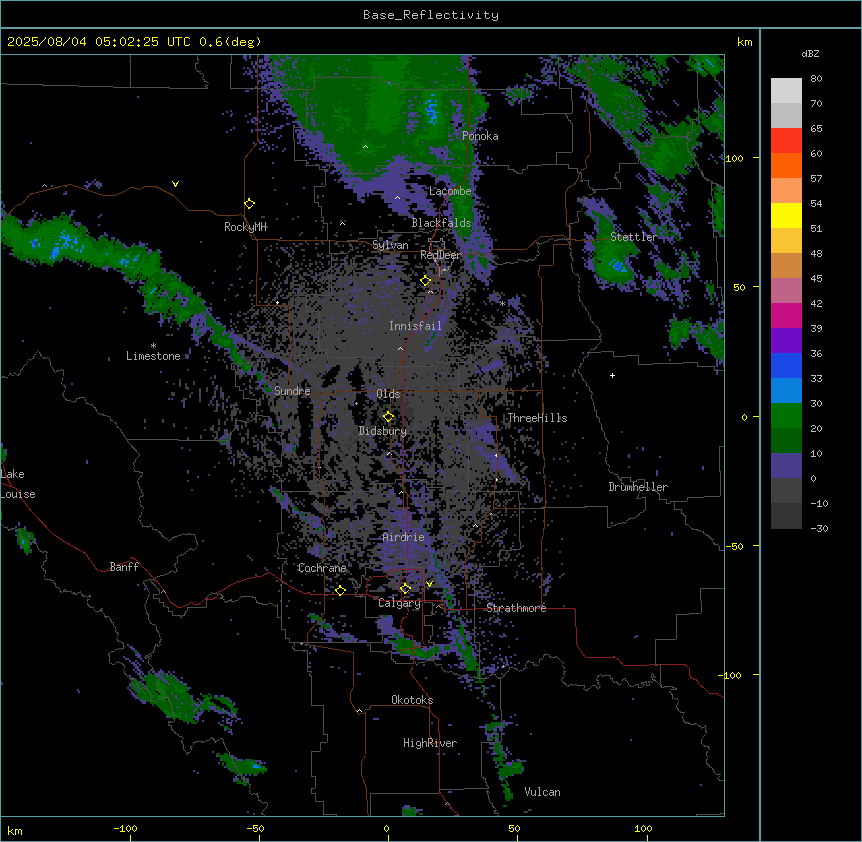Click the Ponoka city label
The width and height of the screenshot is (862, 842).
pyautogui.click(x=480, y=136)
